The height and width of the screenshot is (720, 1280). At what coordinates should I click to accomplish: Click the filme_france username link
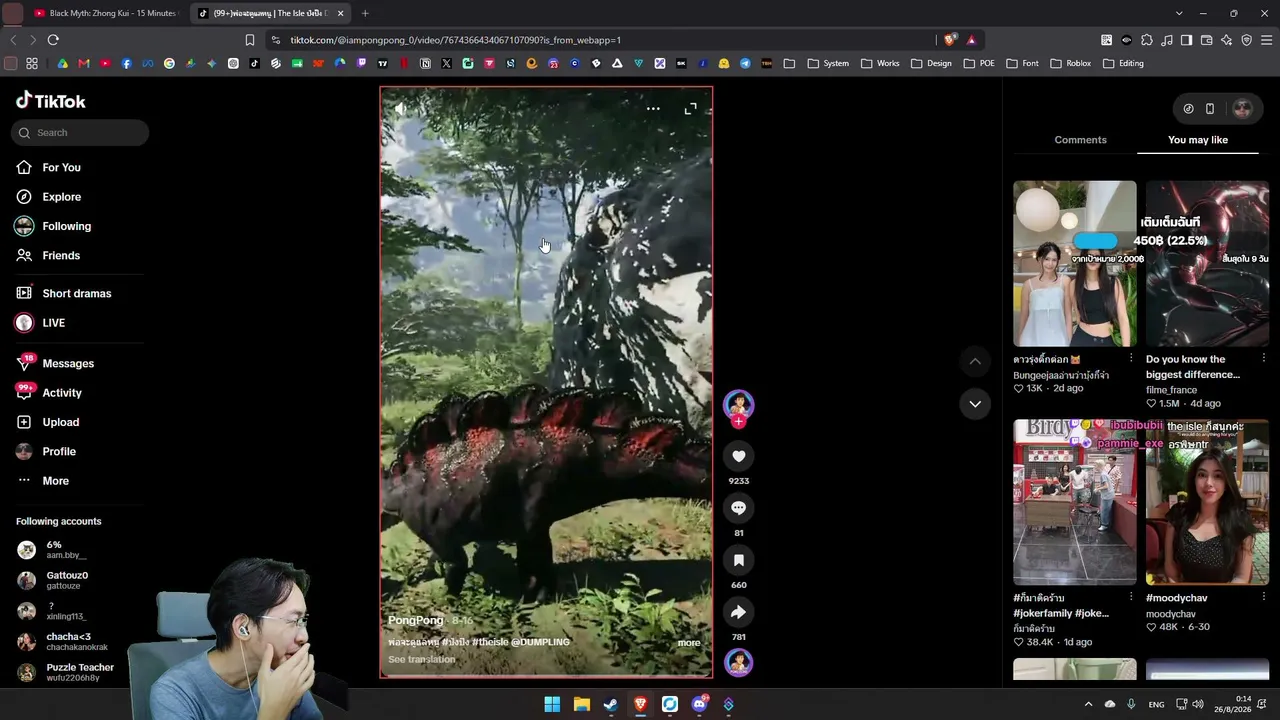coord(1171,390)
